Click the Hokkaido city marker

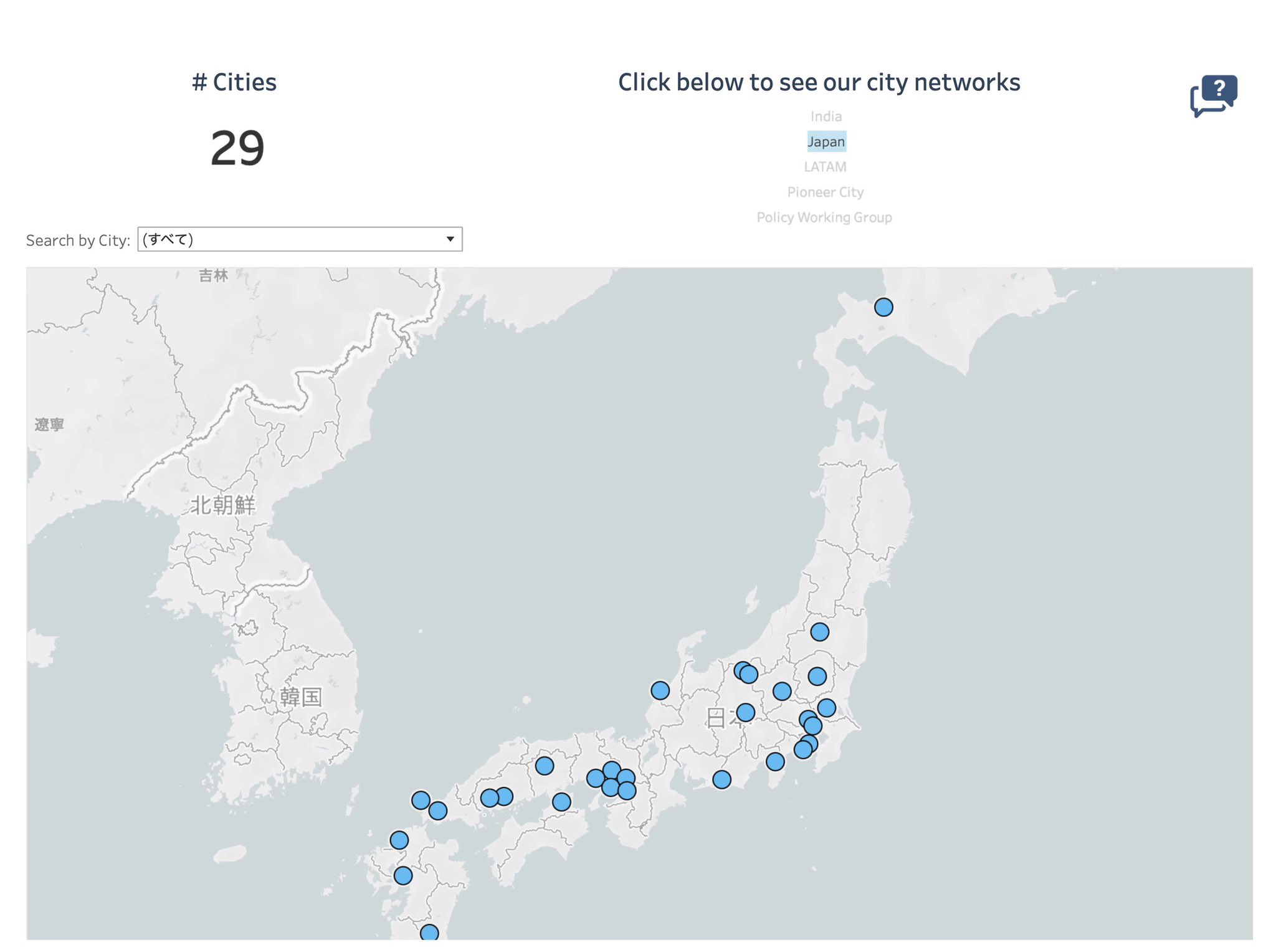point(883,307)
